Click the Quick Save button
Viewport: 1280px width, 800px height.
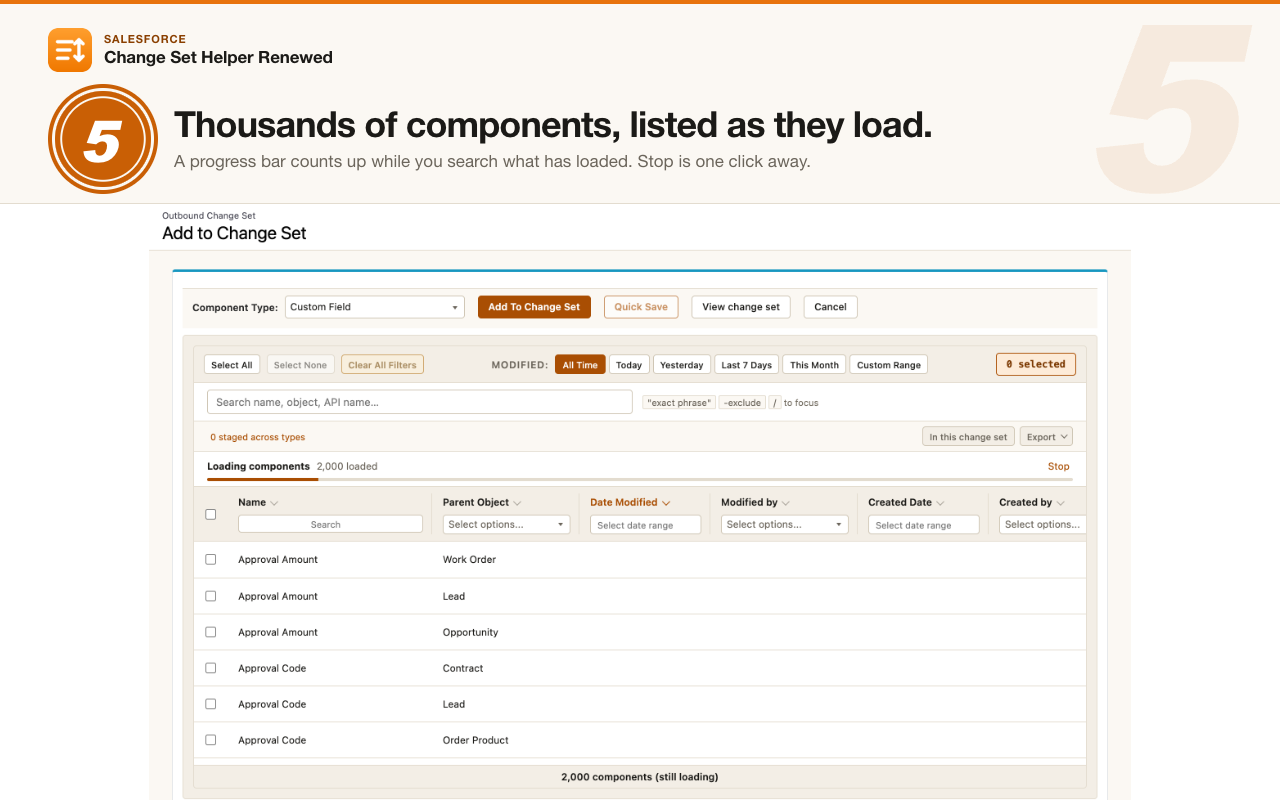(641, 307)
